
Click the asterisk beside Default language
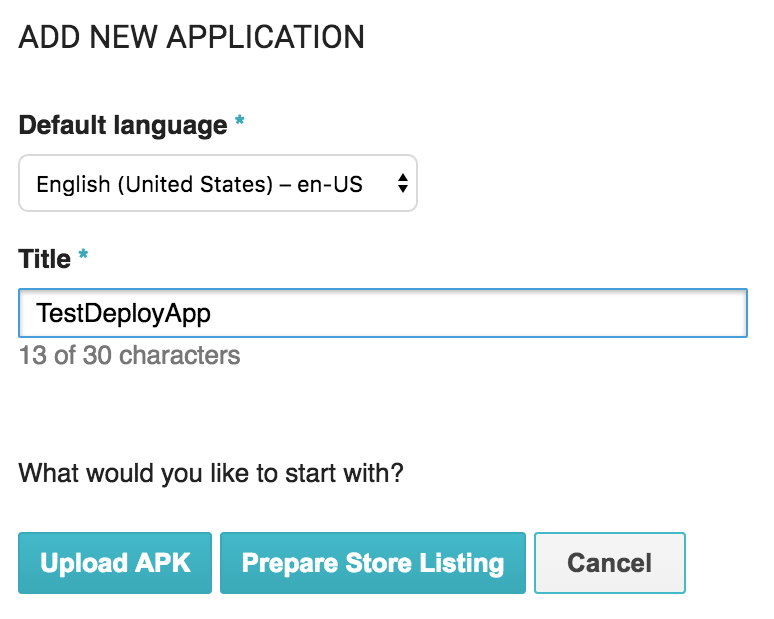click(239, 124)
